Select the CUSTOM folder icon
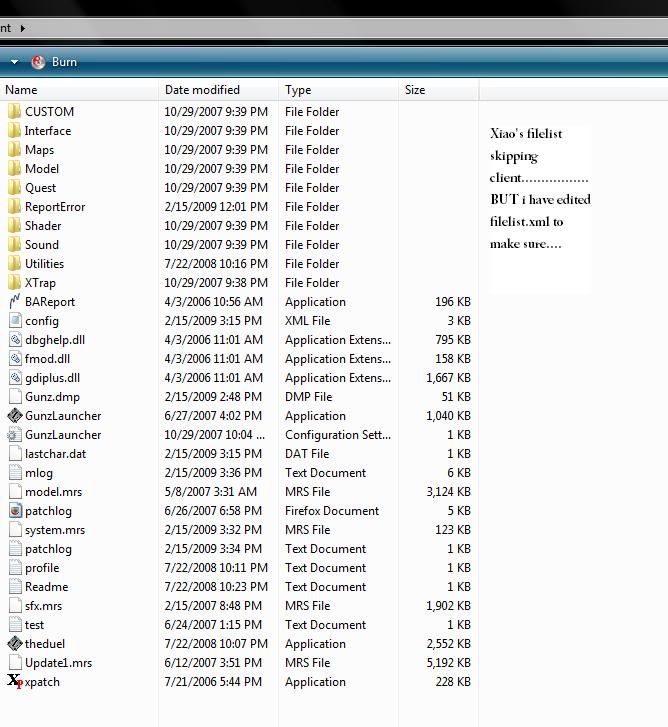The width and height of the screenshot is (668, 727). tap(15, 112)
